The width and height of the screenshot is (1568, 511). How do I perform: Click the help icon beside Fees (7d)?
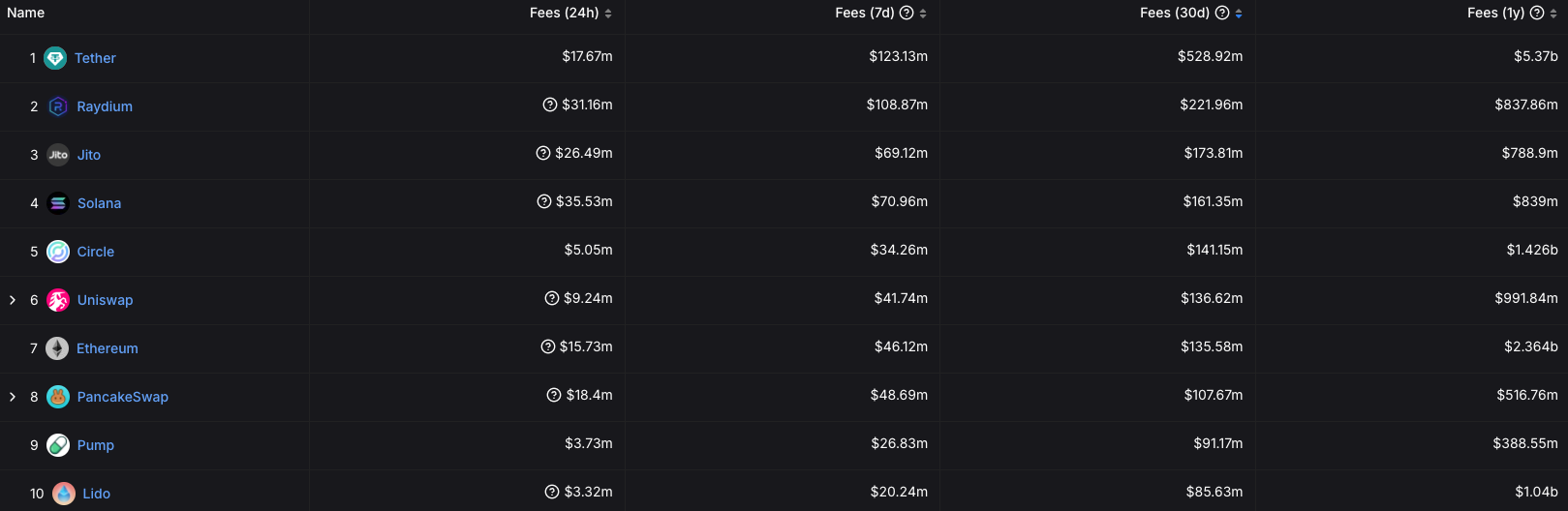pyautogui.click(x=907, y=13)
